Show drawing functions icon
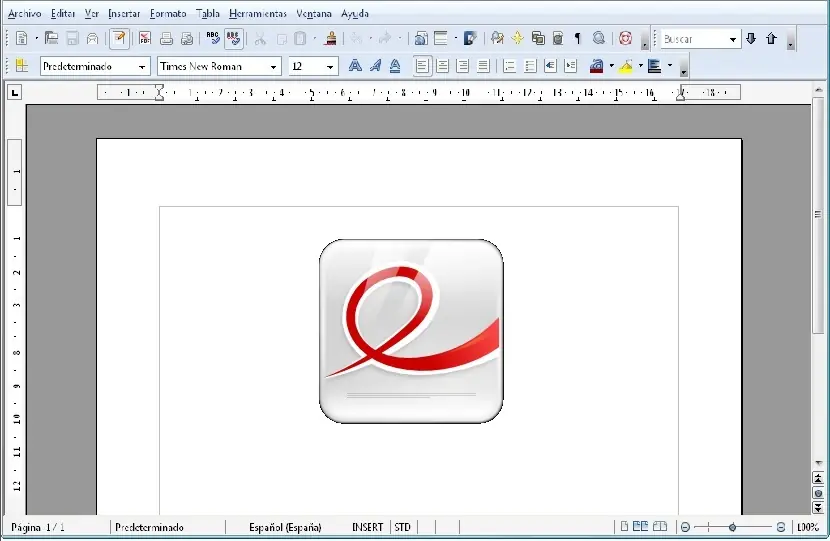This screenshot has height=541, width=830. click(470, 39)
